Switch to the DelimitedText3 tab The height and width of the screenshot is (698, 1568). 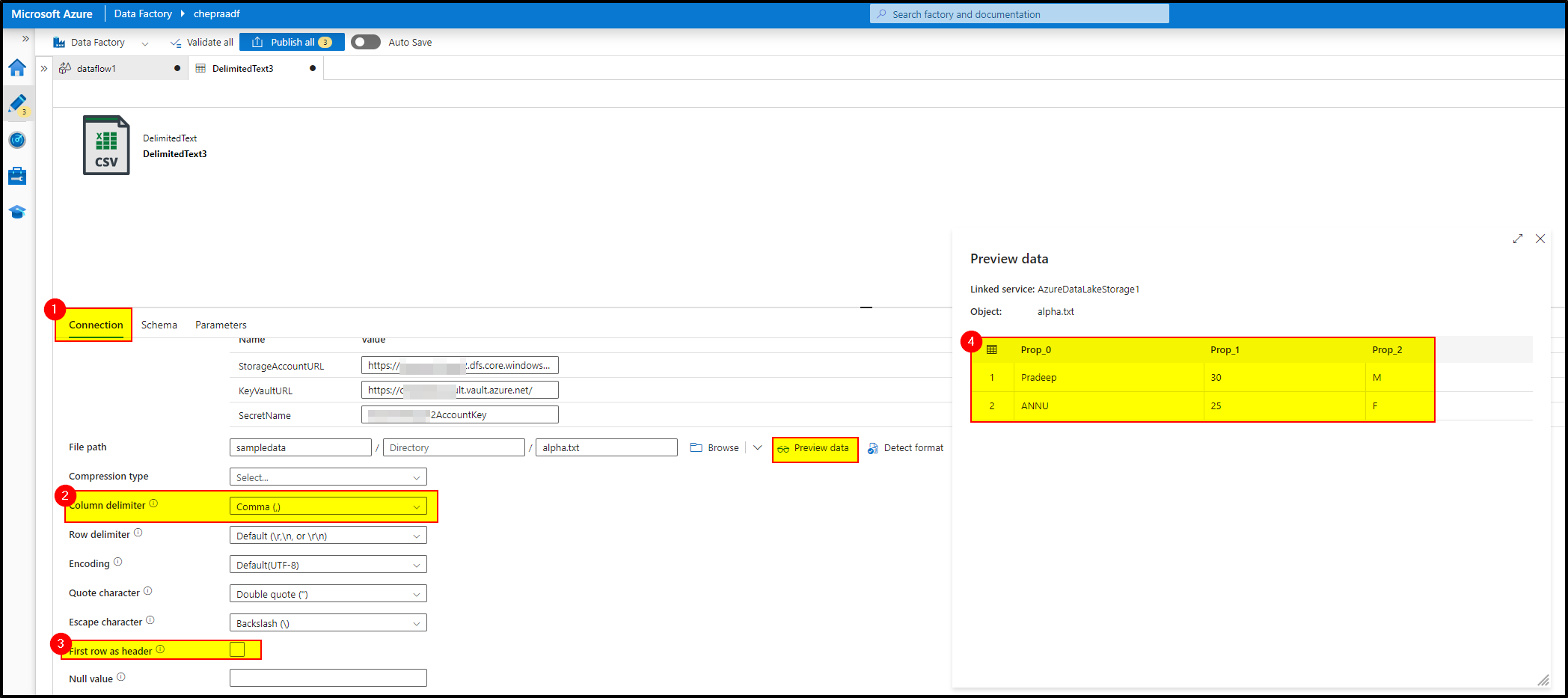click(255, 68)
